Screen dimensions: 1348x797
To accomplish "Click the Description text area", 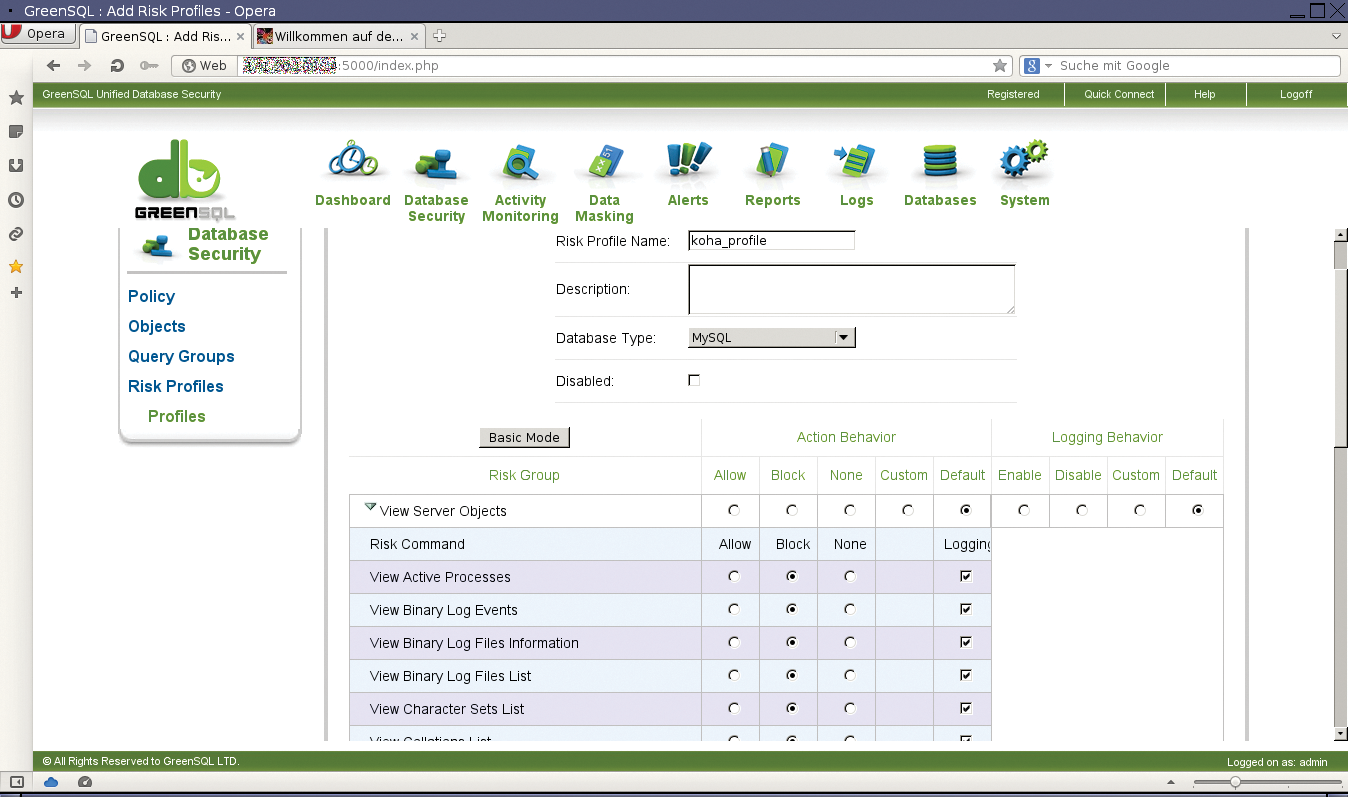I will tap(852, 289).
